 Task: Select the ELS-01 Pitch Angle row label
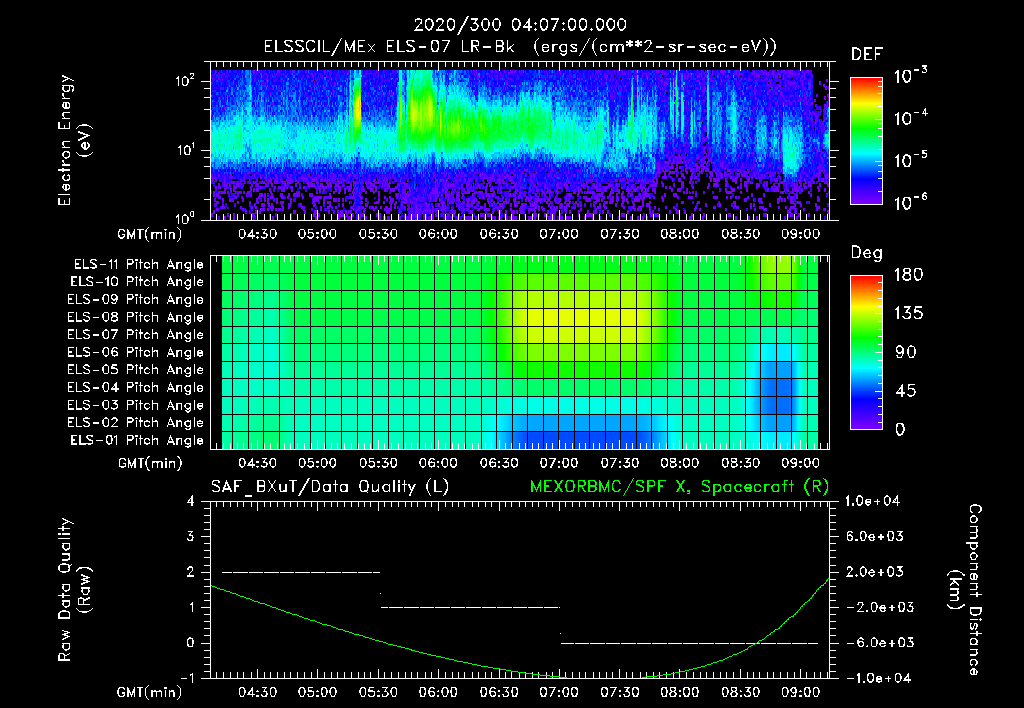(x=136, y=440)
